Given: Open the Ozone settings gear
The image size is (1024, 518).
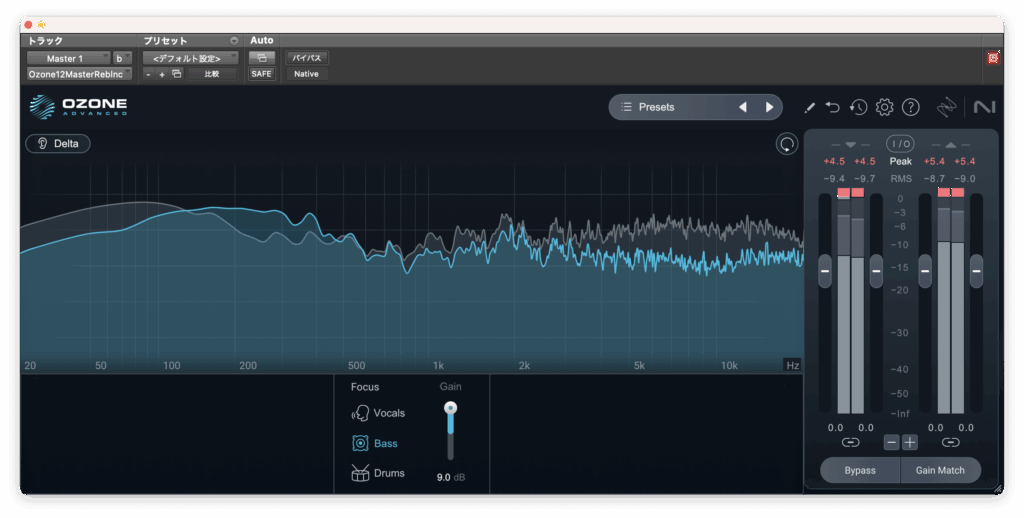Looking at the screenshot, I should point(884,107).
